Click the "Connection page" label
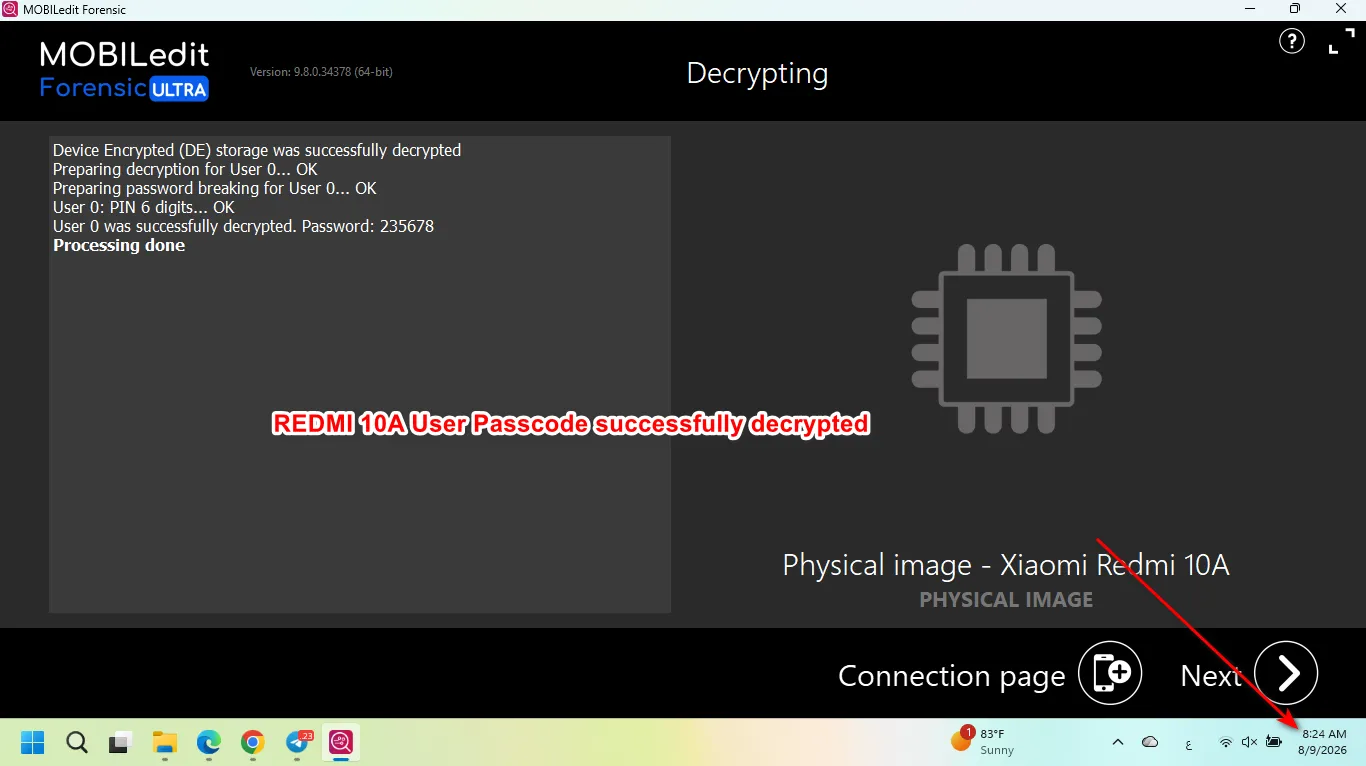The width and height of the screenshot is (1366, 766). click(952, 676)
